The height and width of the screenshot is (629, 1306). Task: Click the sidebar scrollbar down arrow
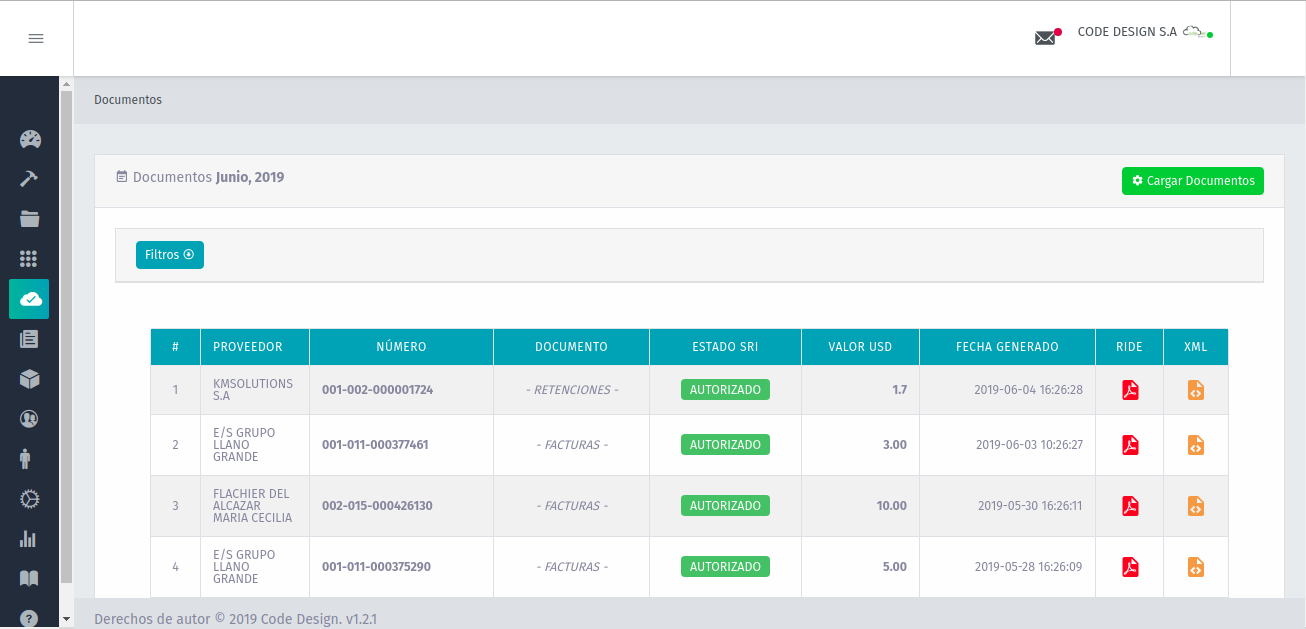67,620
